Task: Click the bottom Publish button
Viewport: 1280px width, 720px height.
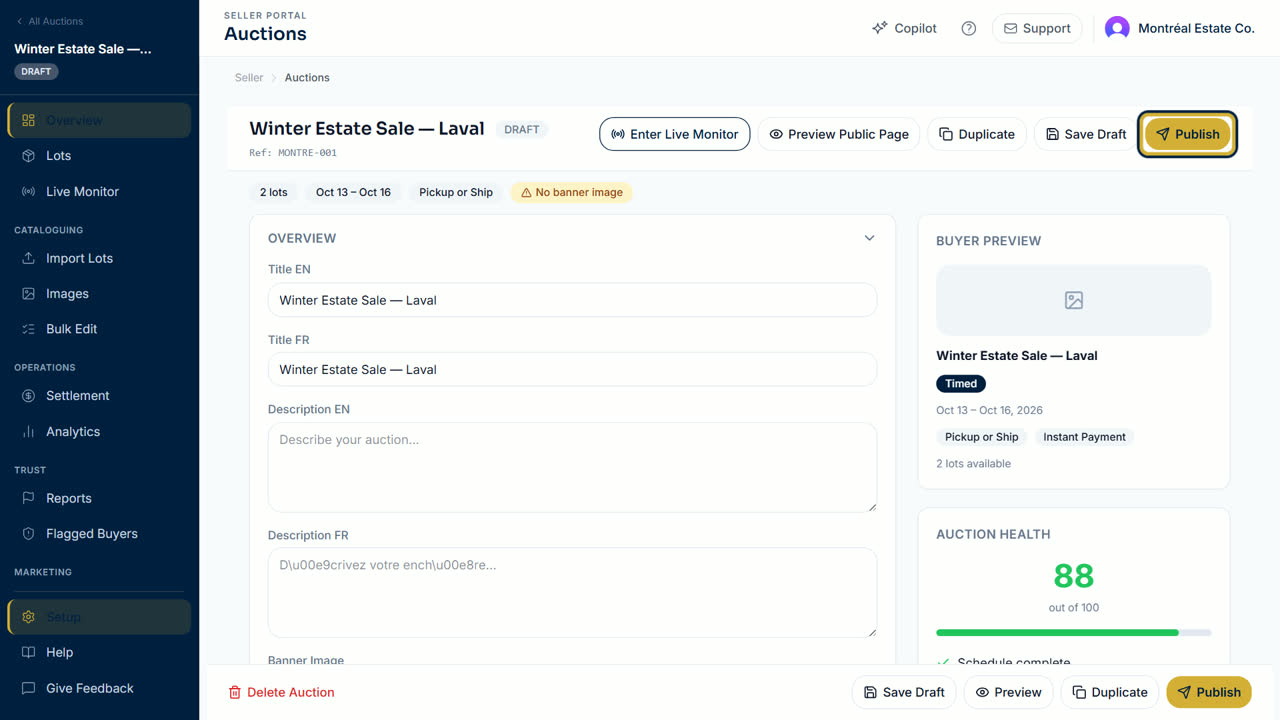Action: tap(1208, 692)
